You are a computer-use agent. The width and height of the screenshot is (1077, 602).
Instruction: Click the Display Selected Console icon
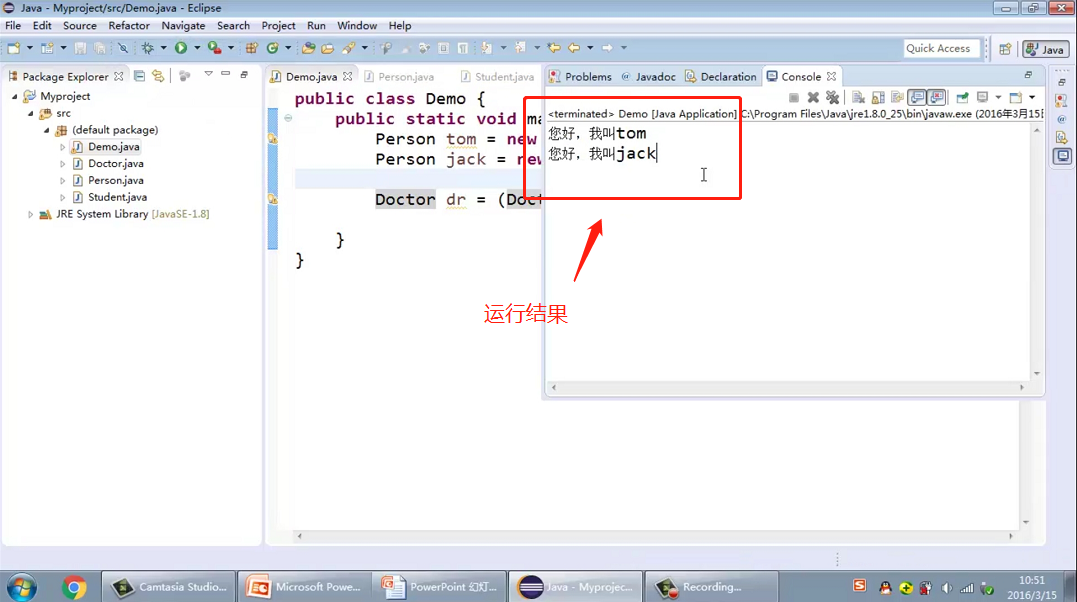pyautogui.click(x=982, y=98)
